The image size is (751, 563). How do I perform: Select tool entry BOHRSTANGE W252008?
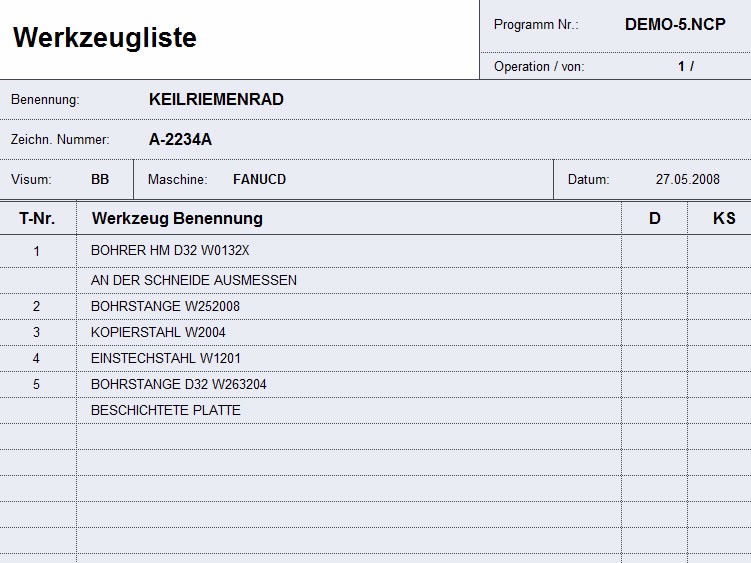[165, 307]
